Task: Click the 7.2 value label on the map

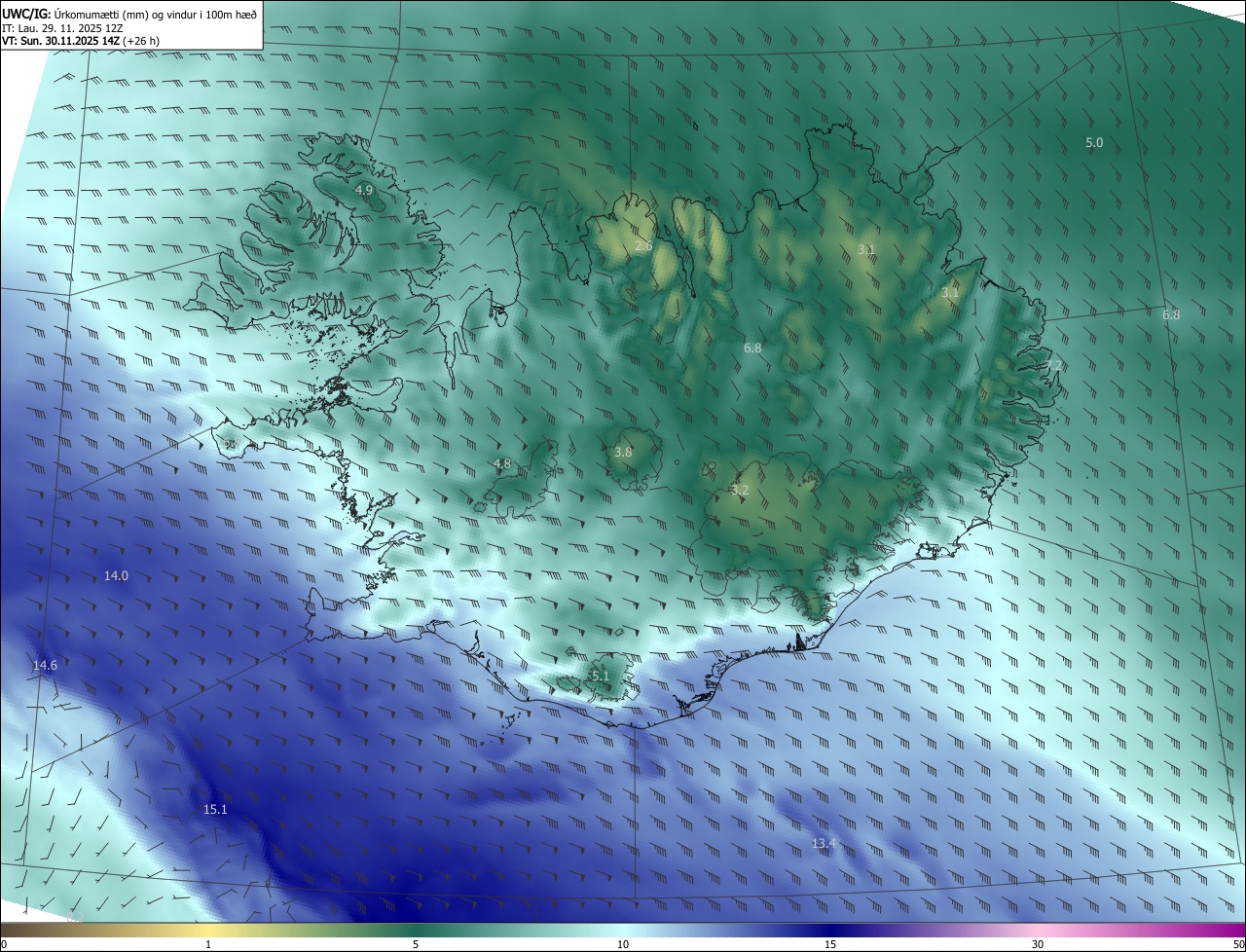Action: pos(1053,366)
